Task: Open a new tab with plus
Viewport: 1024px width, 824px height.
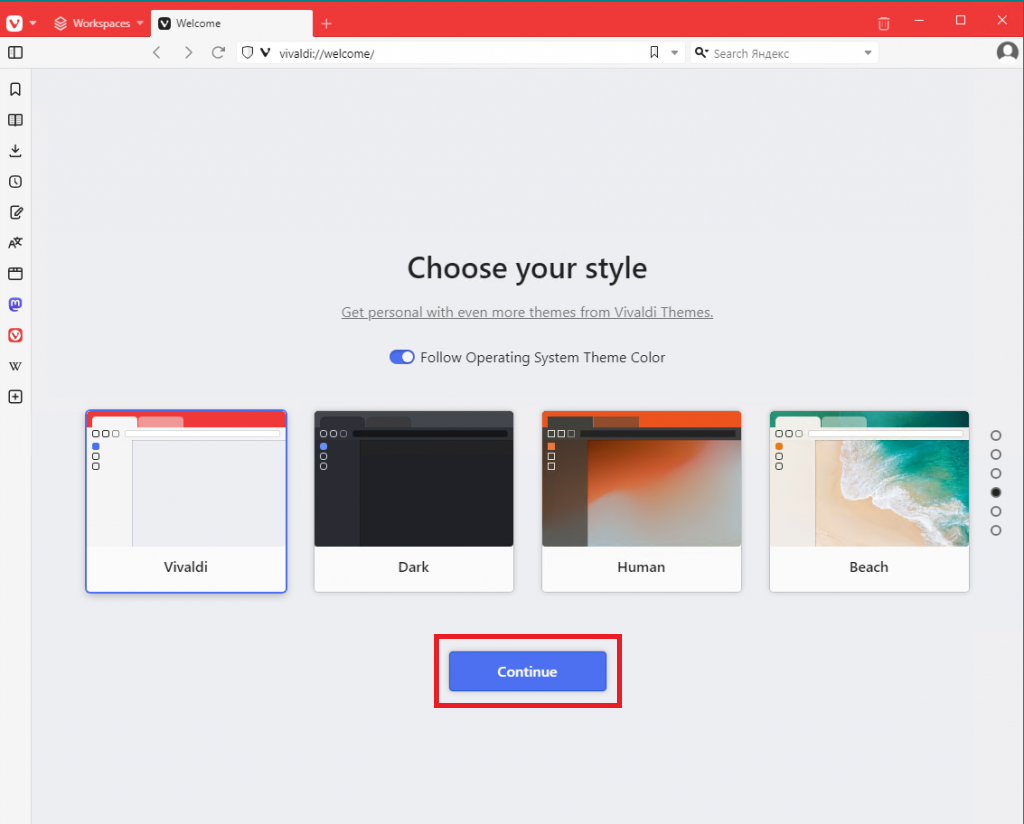Action: (327, 24)
